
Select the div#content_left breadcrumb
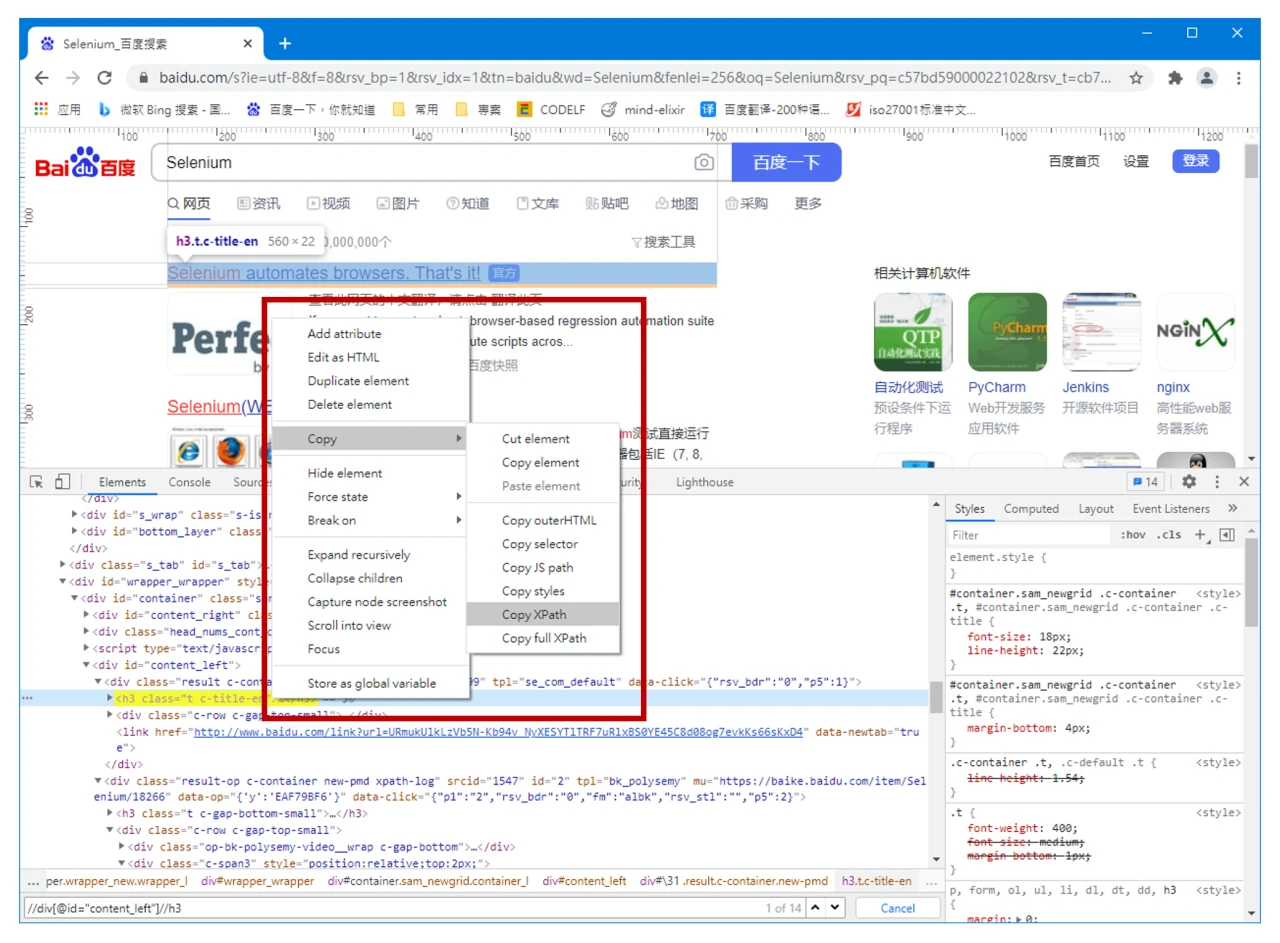[584, 881]
